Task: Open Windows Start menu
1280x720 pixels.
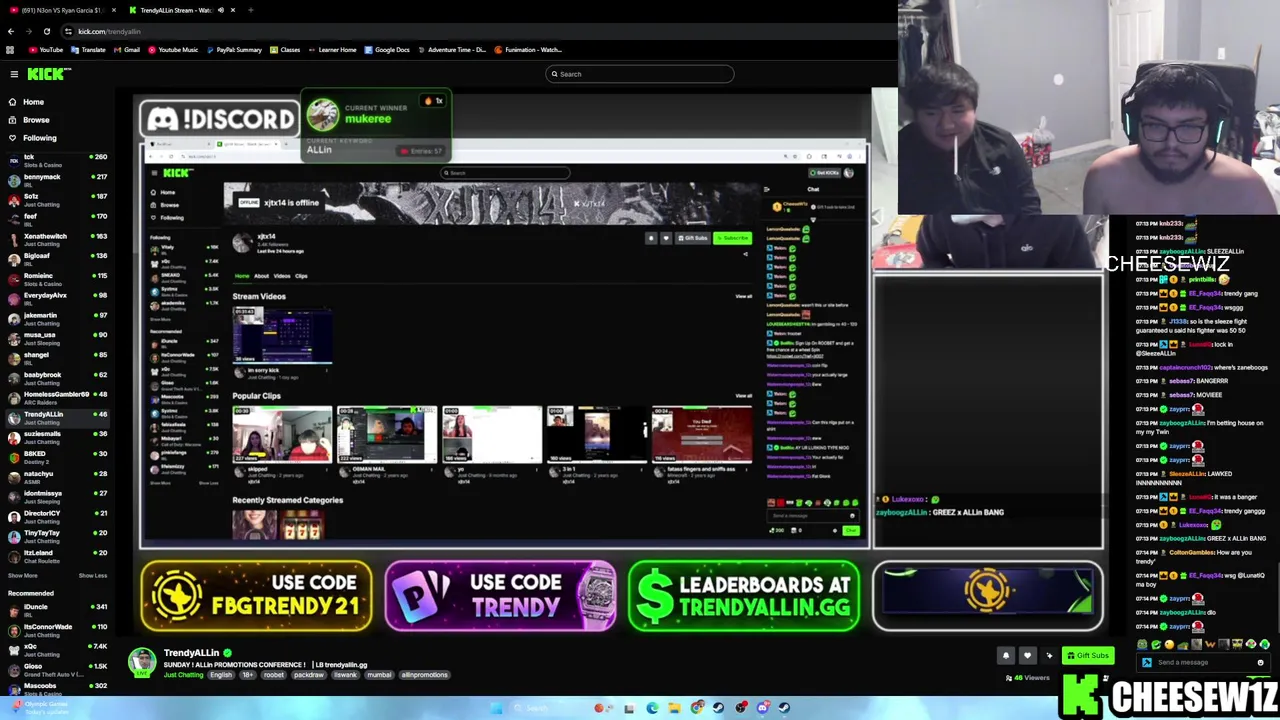Action: (497, 708)
